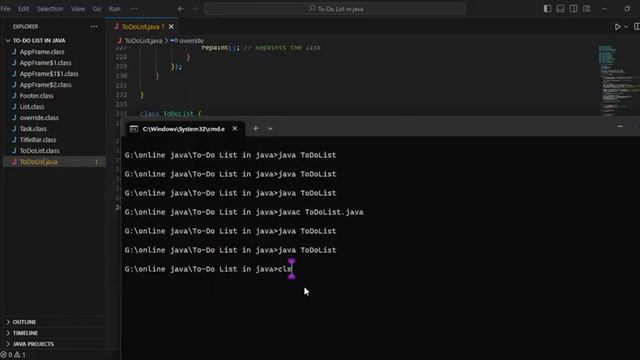Click the 'cls' command prompt line
Screen dimensions: 640x360
coord(208,269)
